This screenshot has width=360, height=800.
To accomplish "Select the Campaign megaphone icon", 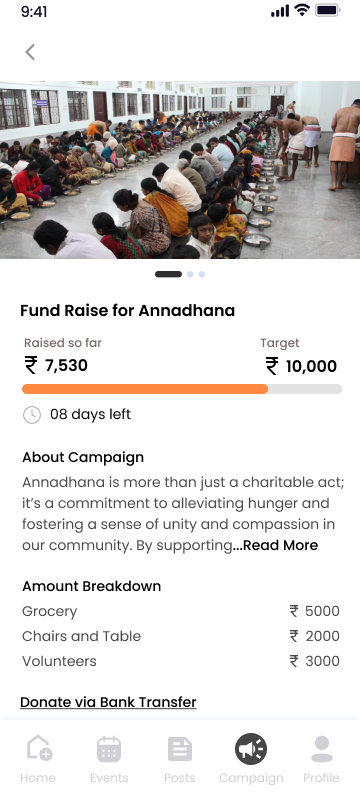I will (251, 749).
